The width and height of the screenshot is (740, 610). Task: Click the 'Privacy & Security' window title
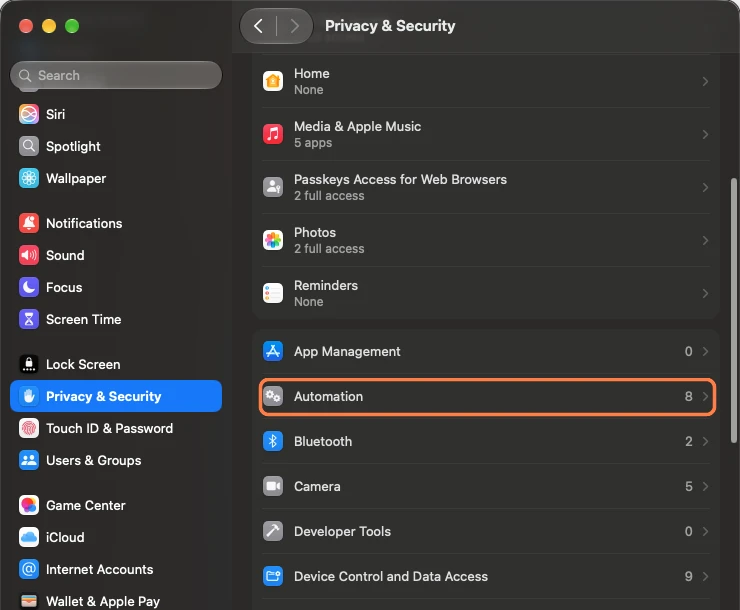(390, 26)
